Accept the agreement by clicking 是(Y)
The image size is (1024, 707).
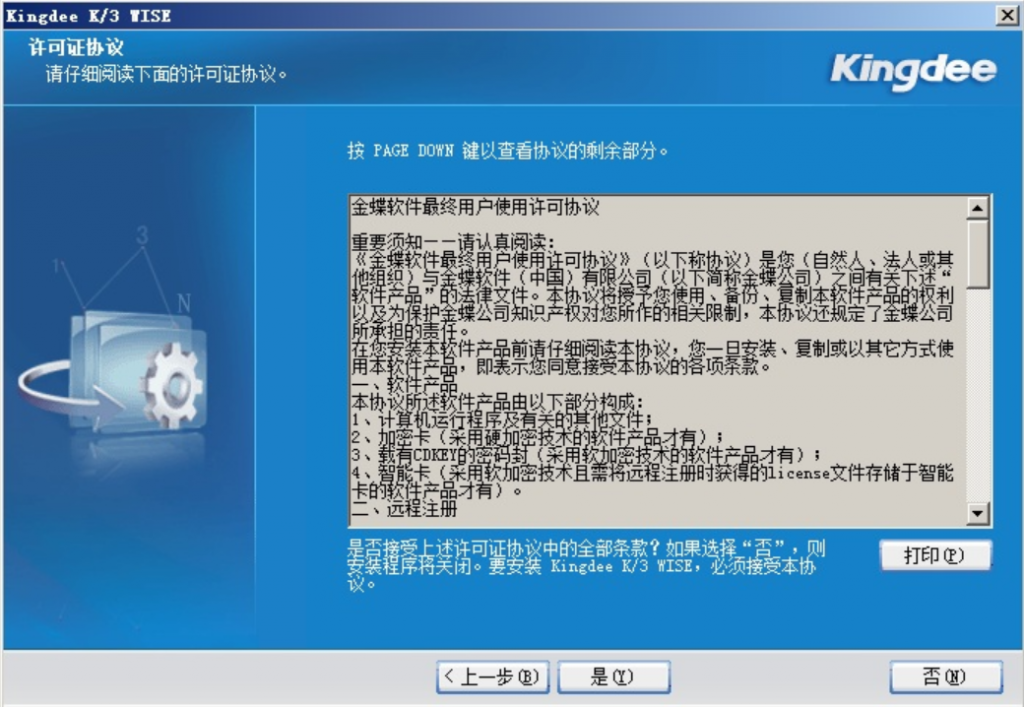click(612, 677)
